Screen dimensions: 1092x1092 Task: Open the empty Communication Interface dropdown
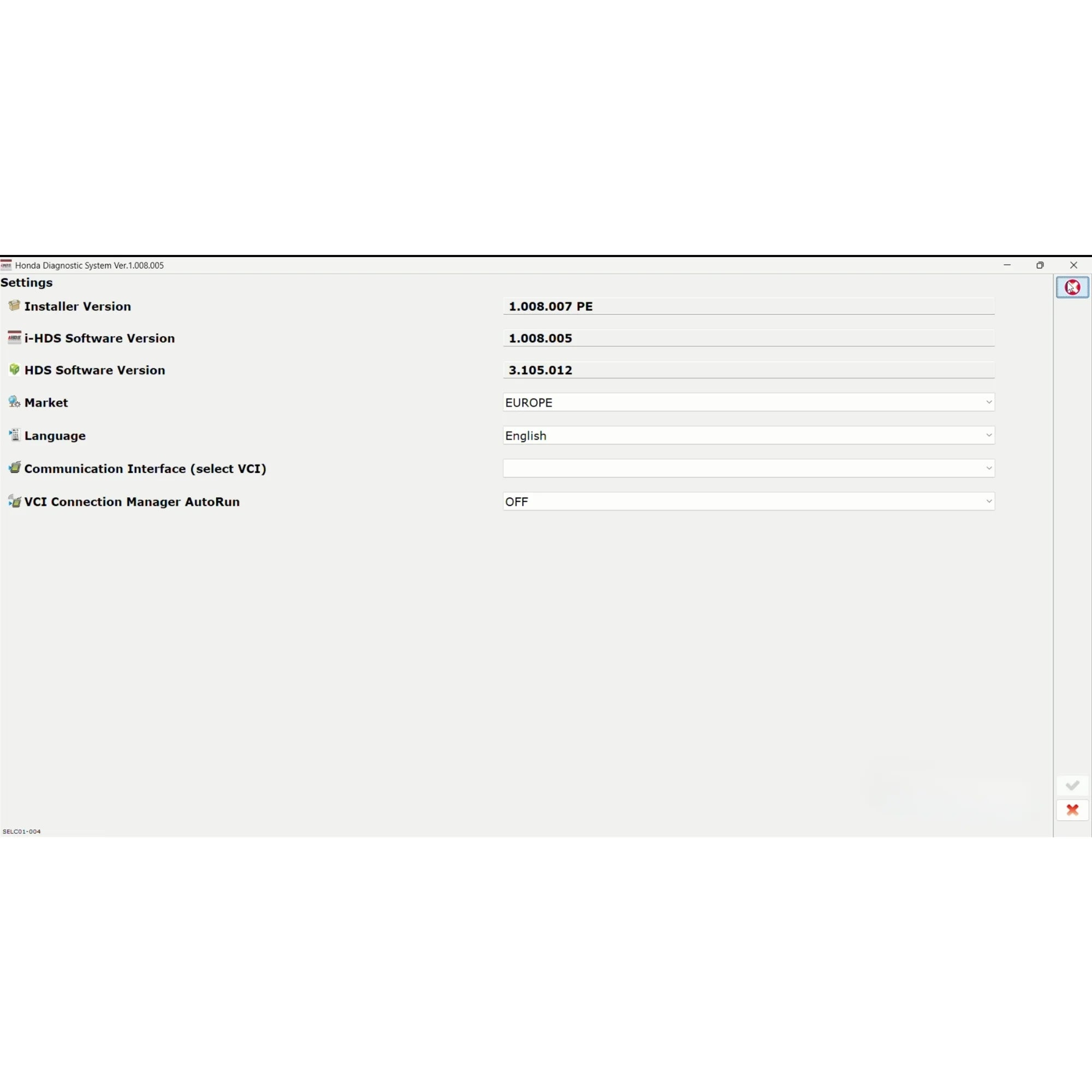tap(749, 468)
